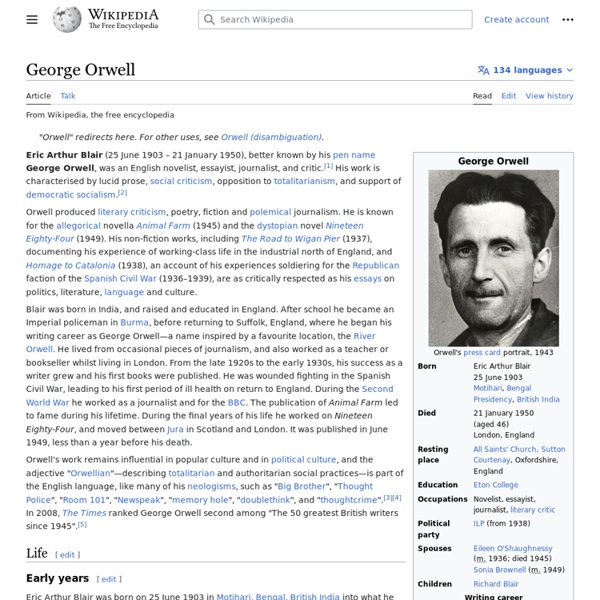Open the three-dot personal tools menu

[567, 20]
